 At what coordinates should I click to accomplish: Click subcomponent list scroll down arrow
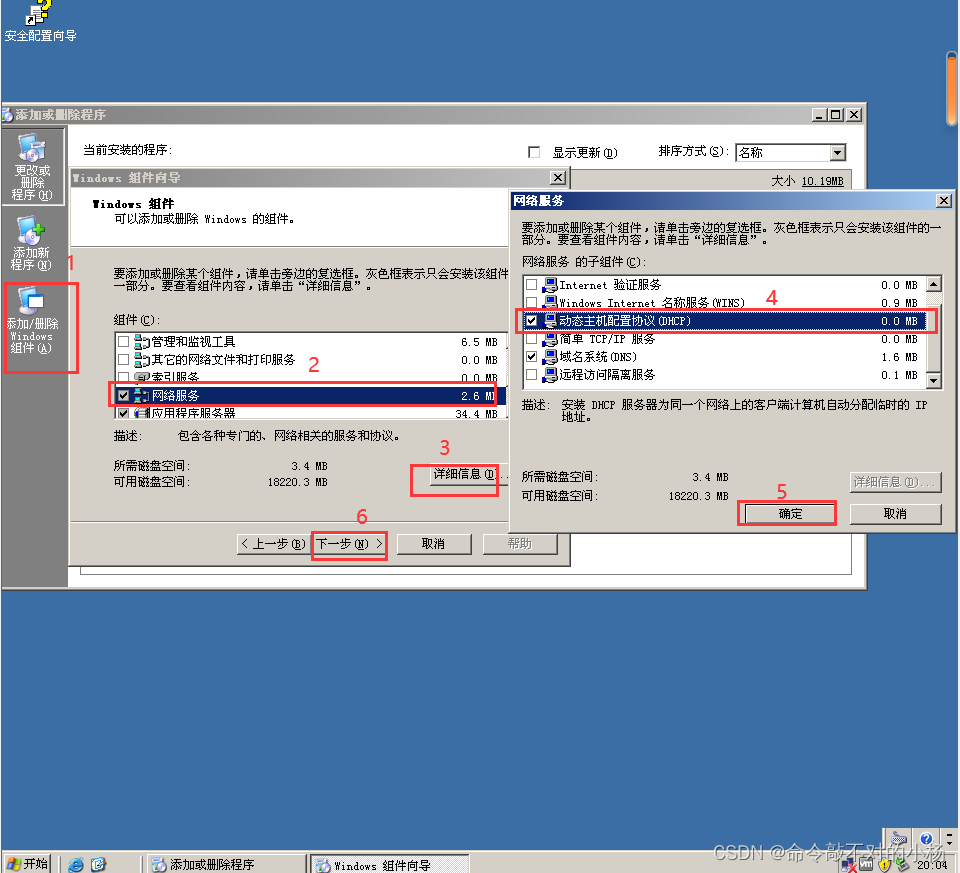pos(934,380)
